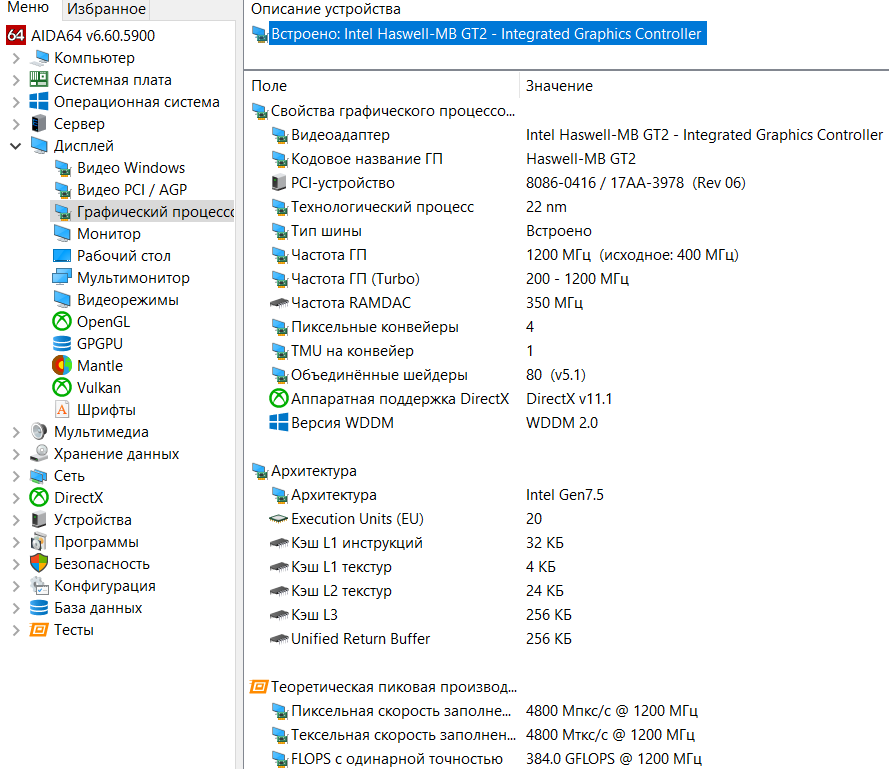889x769 pixels.
Task: Click the Компьютер computer icon
Action: coord(39,57)
